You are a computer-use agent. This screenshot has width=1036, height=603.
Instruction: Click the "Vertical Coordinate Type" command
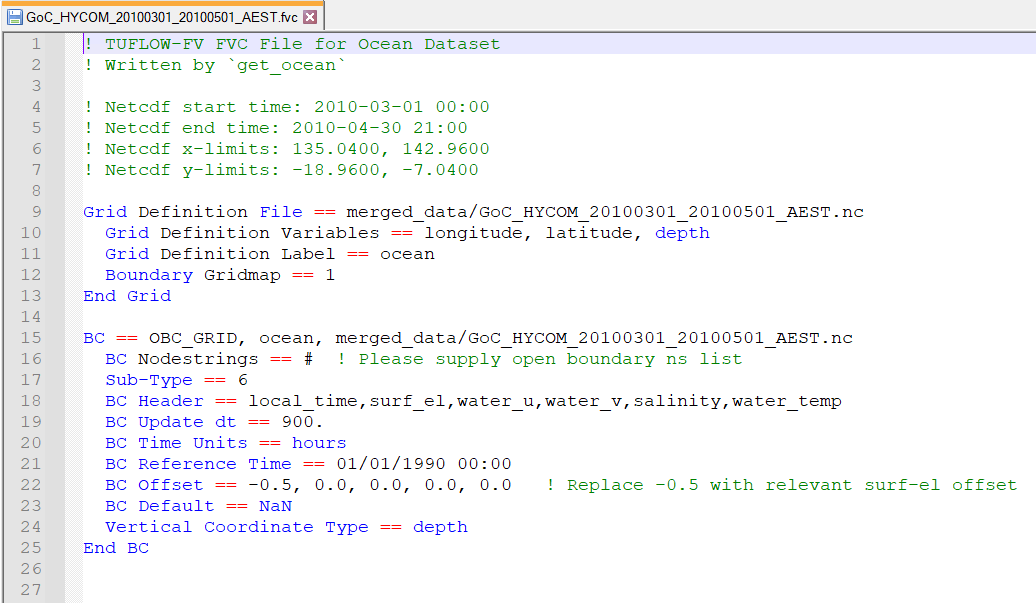pos(237,527)
